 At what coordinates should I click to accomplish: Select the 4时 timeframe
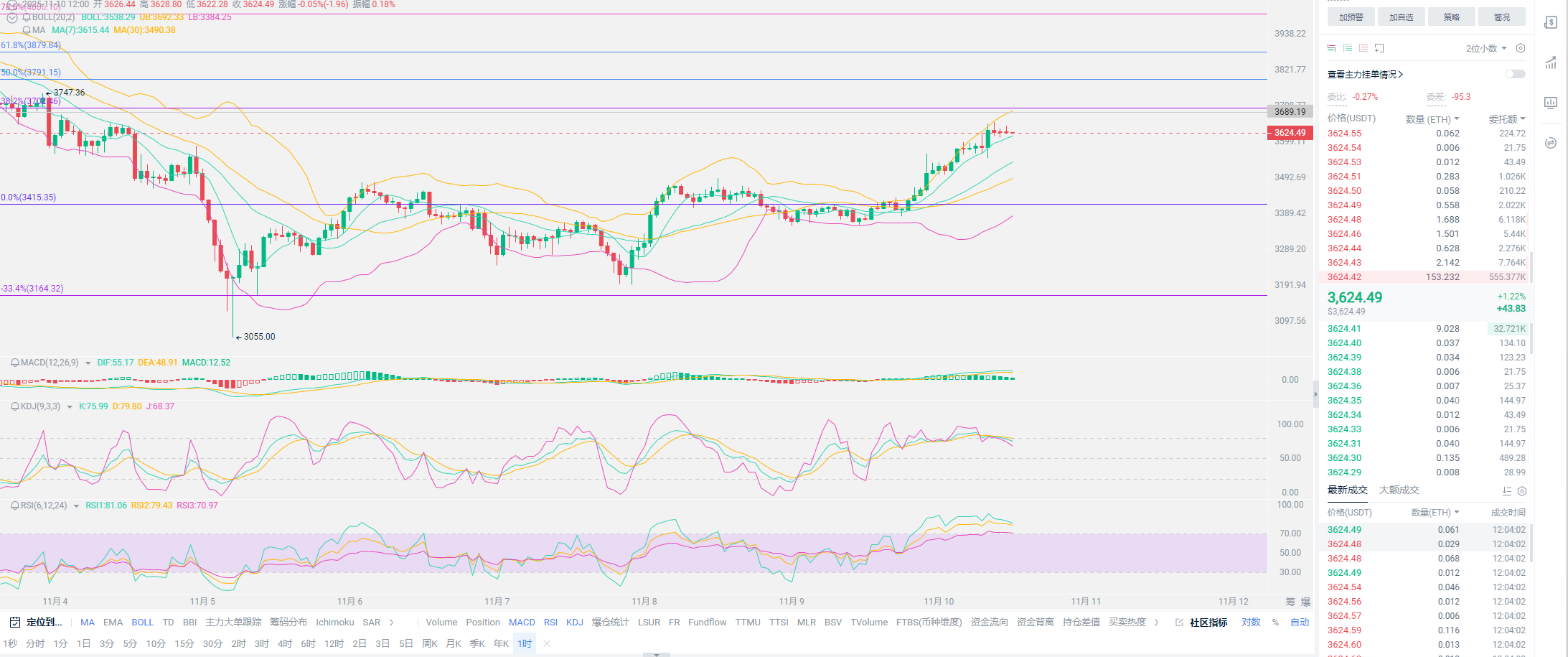(285, 643)
